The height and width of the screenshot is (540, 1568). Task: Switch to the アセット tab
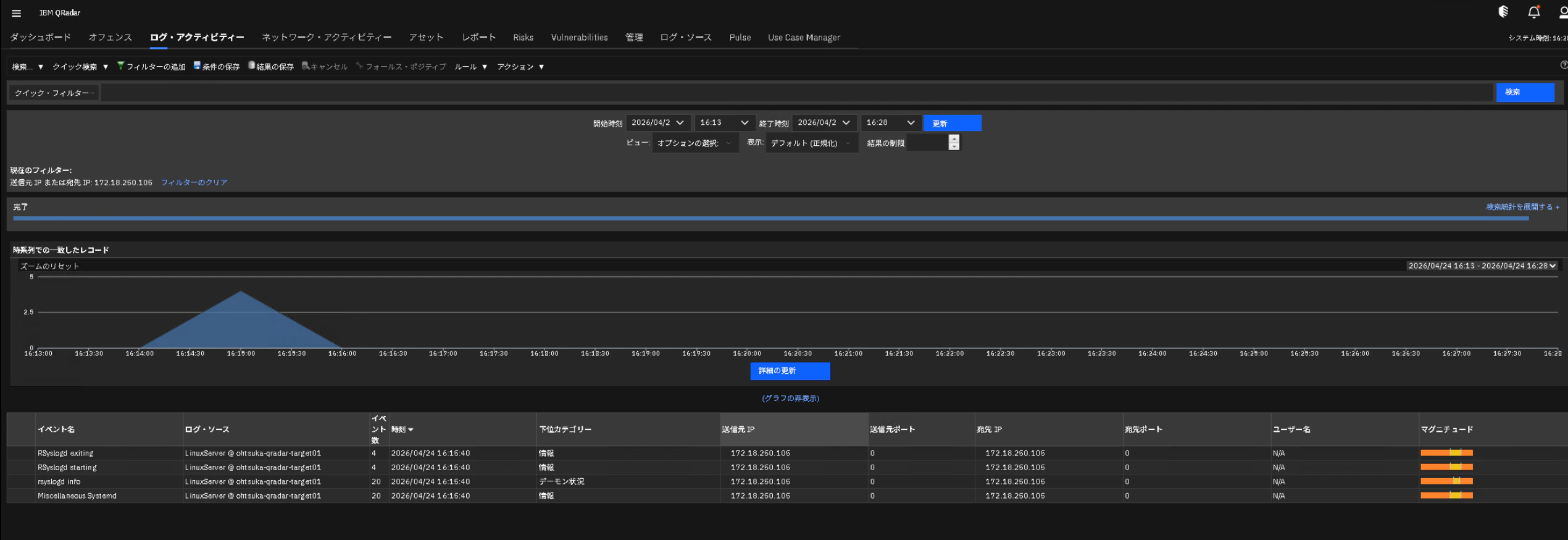[x=426, y=37]
